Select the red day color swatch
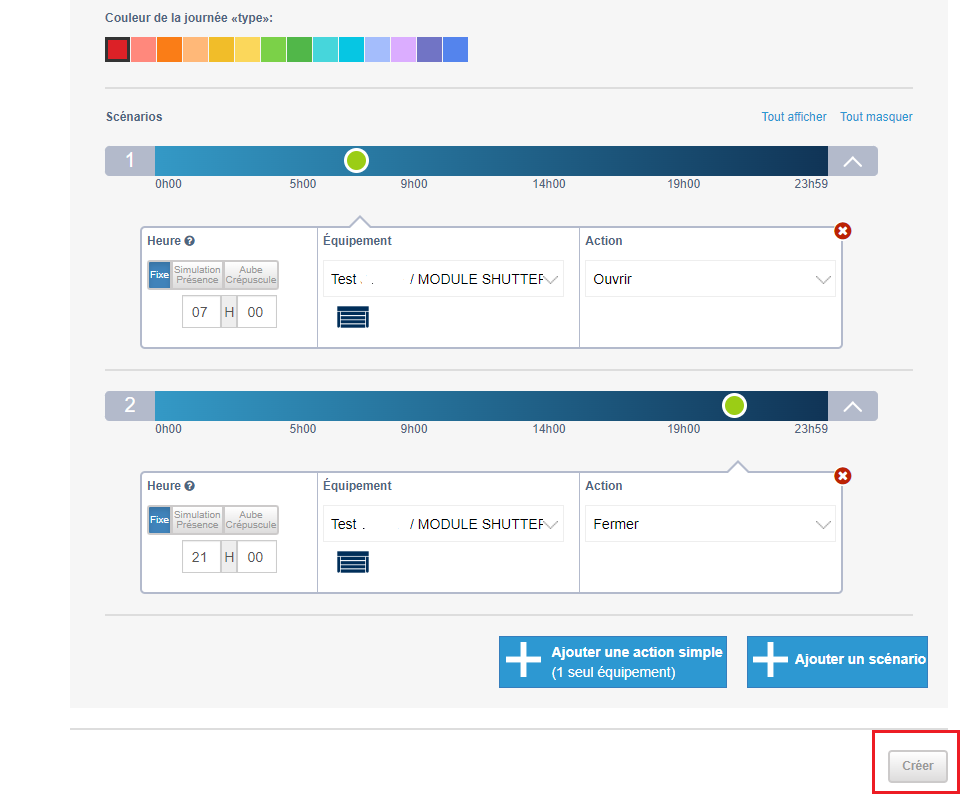 click(117, 50)
